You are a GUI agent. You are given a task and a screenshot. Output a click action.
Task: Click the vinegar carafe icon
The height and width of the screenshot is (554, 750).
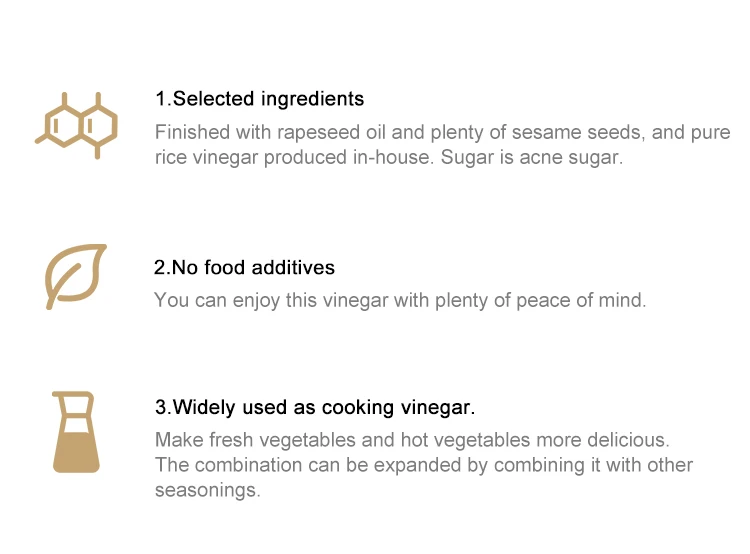pos(75,432)
